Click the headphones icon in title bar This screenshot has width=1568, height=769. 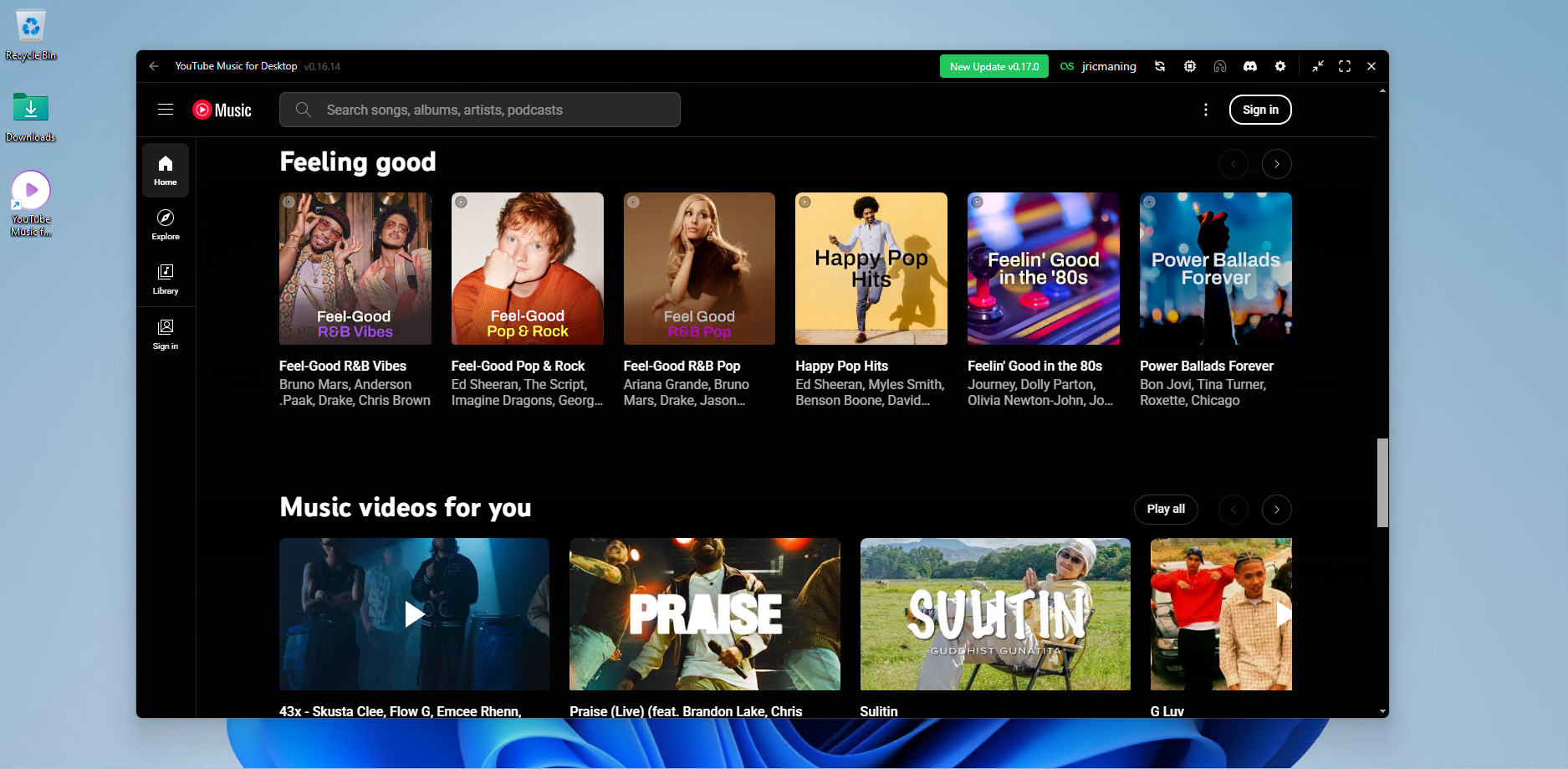[1219, 66]
